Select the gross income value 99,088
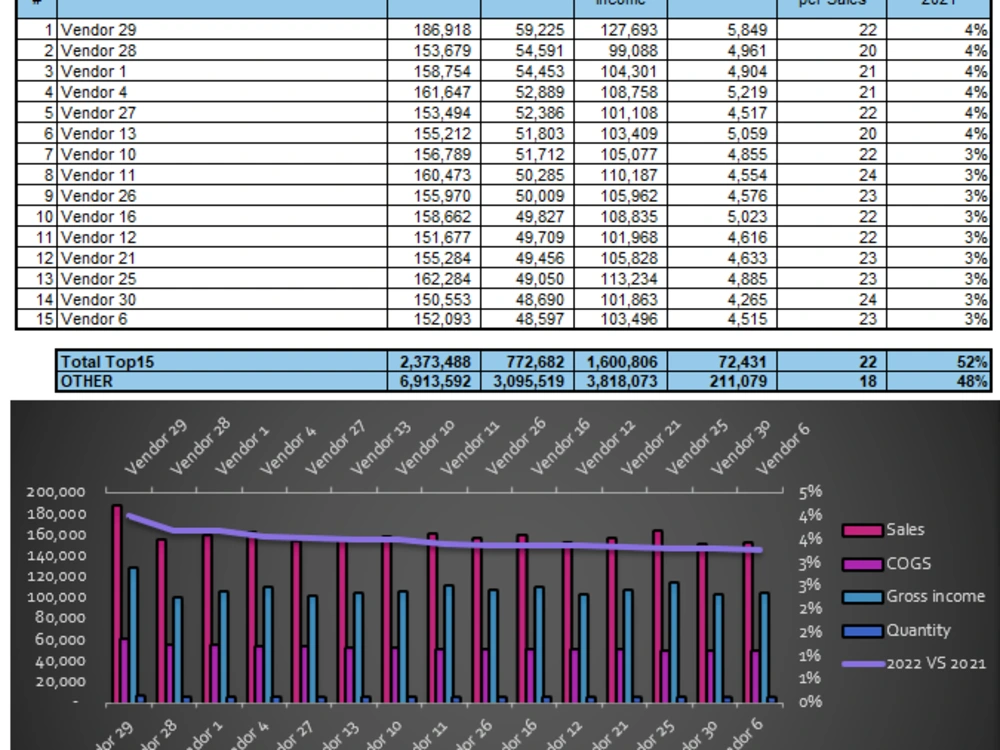 (621, 50)
